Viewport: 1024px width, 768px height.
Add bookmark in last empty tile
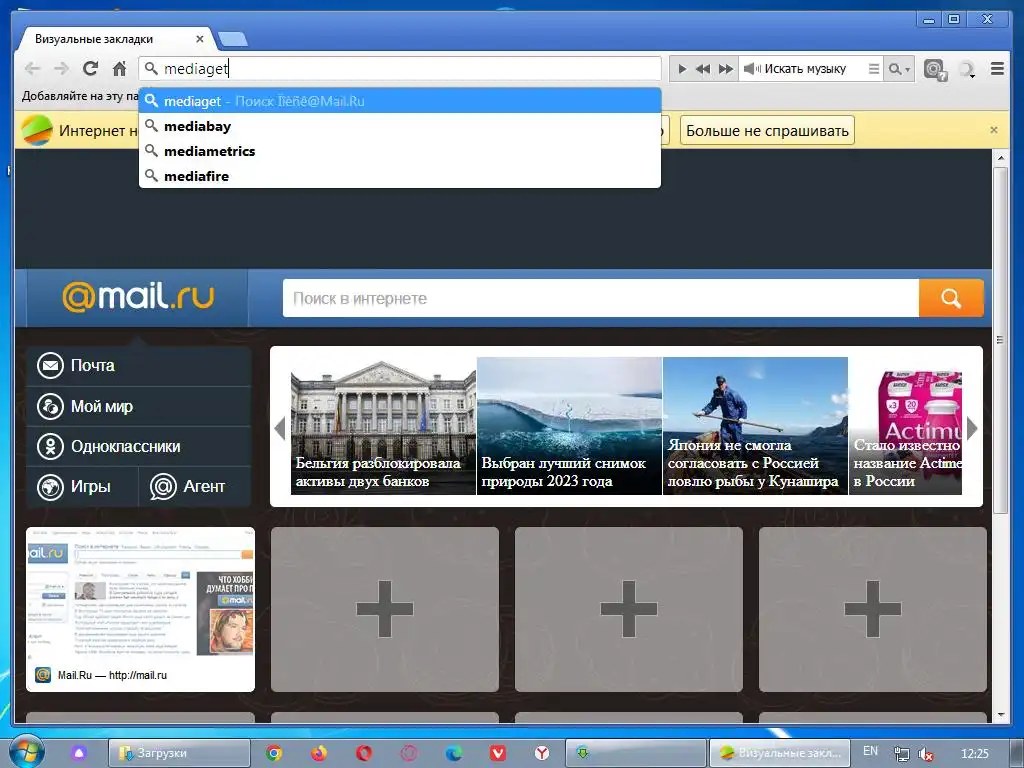pos(872,609)
